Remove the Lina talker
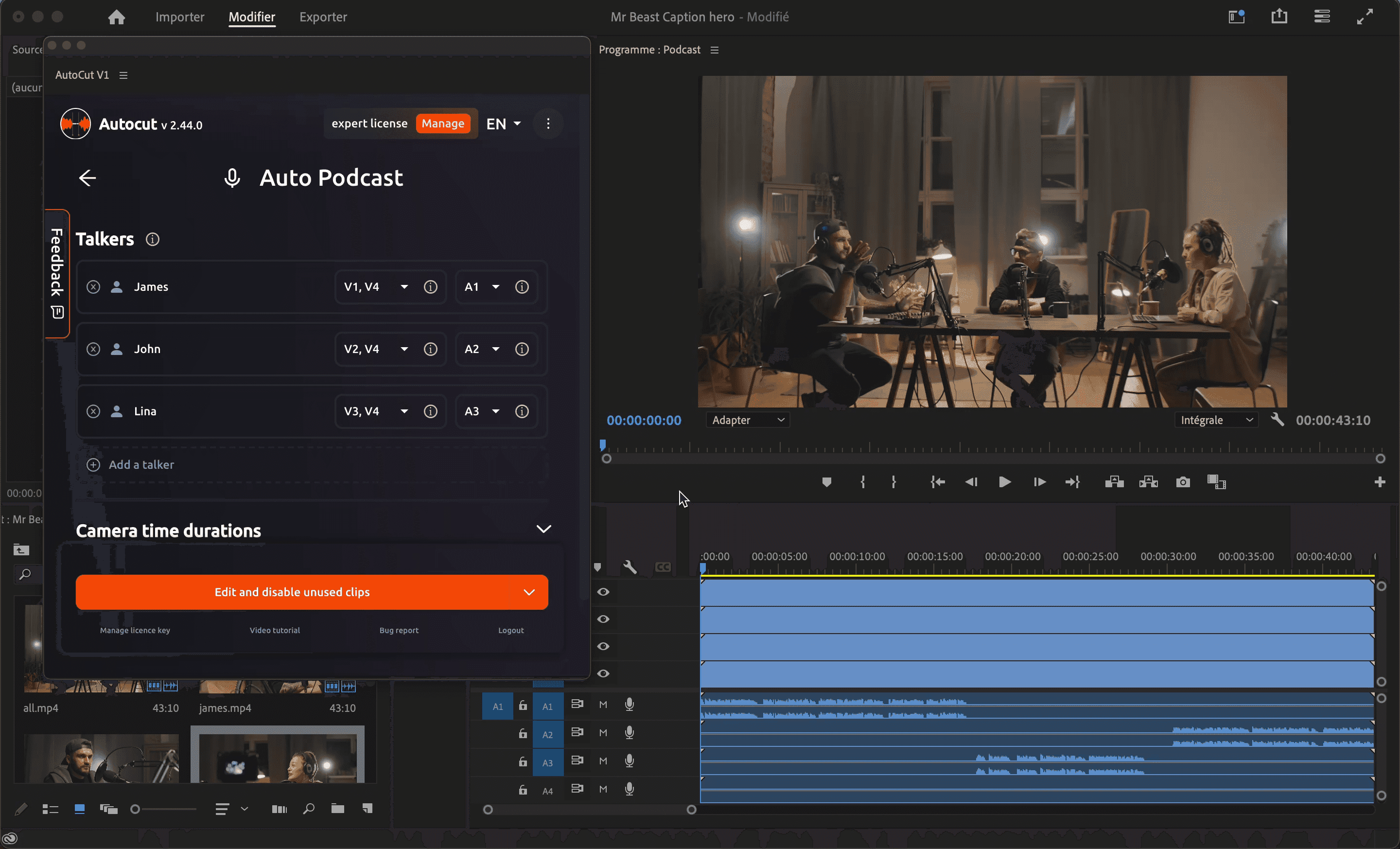The image size is (1400, 849). [93, 411]
